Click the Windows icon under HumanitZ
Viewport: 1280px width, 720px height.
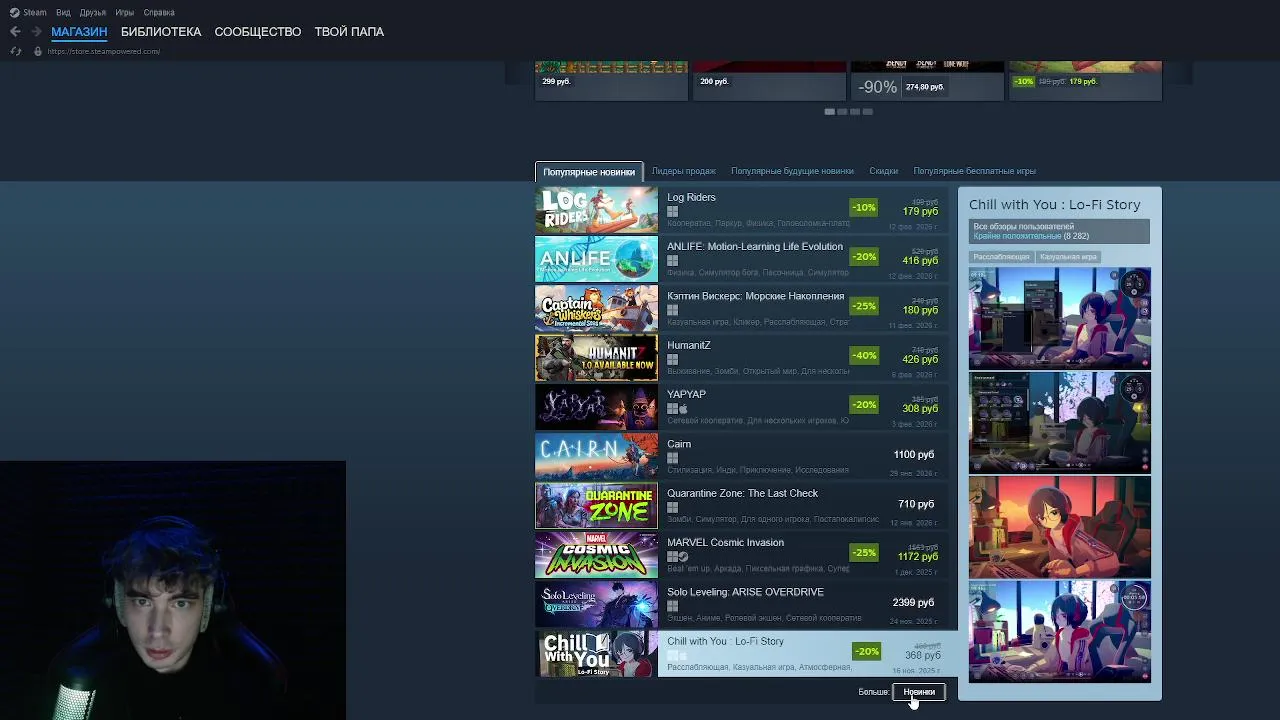pyautogui.click(x=672, y=359)
